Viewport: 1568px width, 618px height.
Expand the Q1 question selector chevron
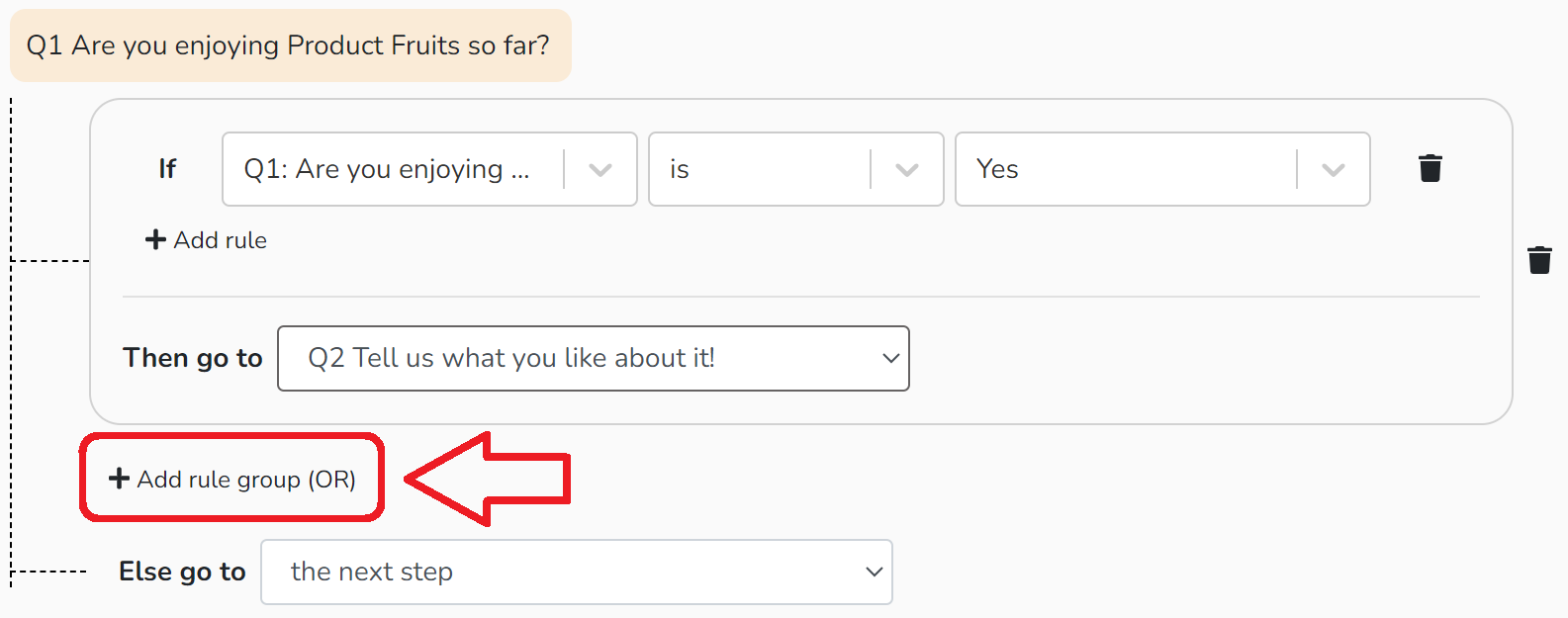[600, 169]
